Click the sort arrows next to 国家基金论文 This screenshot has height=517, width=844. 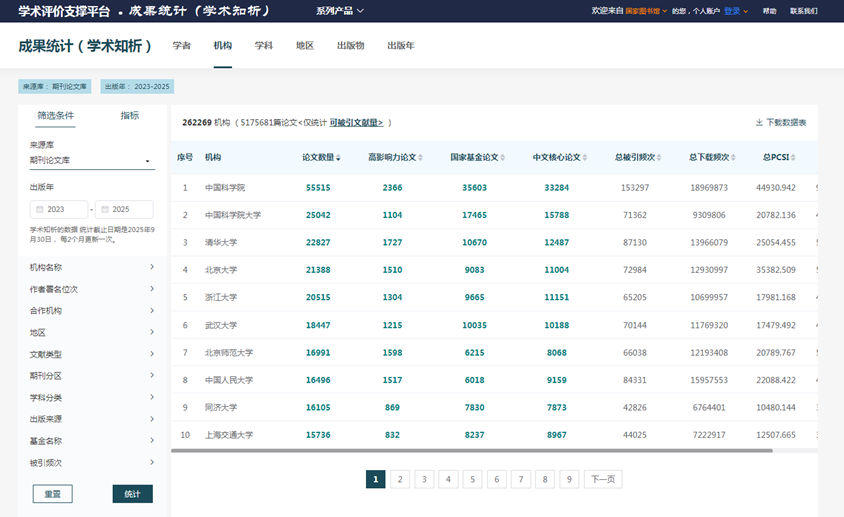click(x=502, y=158)
